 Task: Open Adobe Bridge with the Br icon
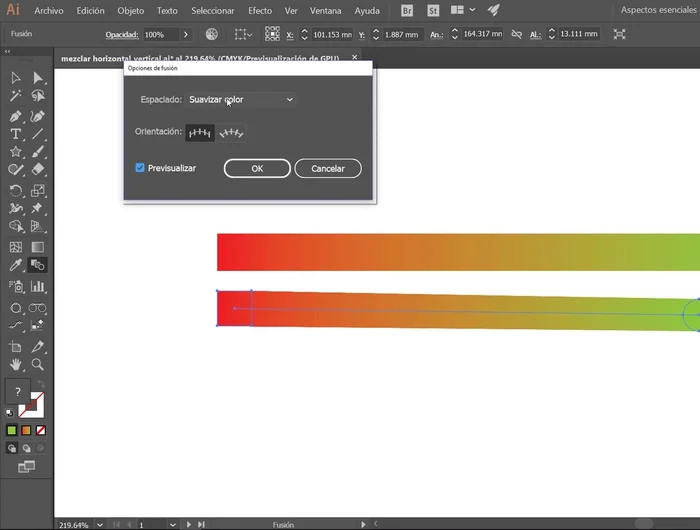click(x=407, y=10)
